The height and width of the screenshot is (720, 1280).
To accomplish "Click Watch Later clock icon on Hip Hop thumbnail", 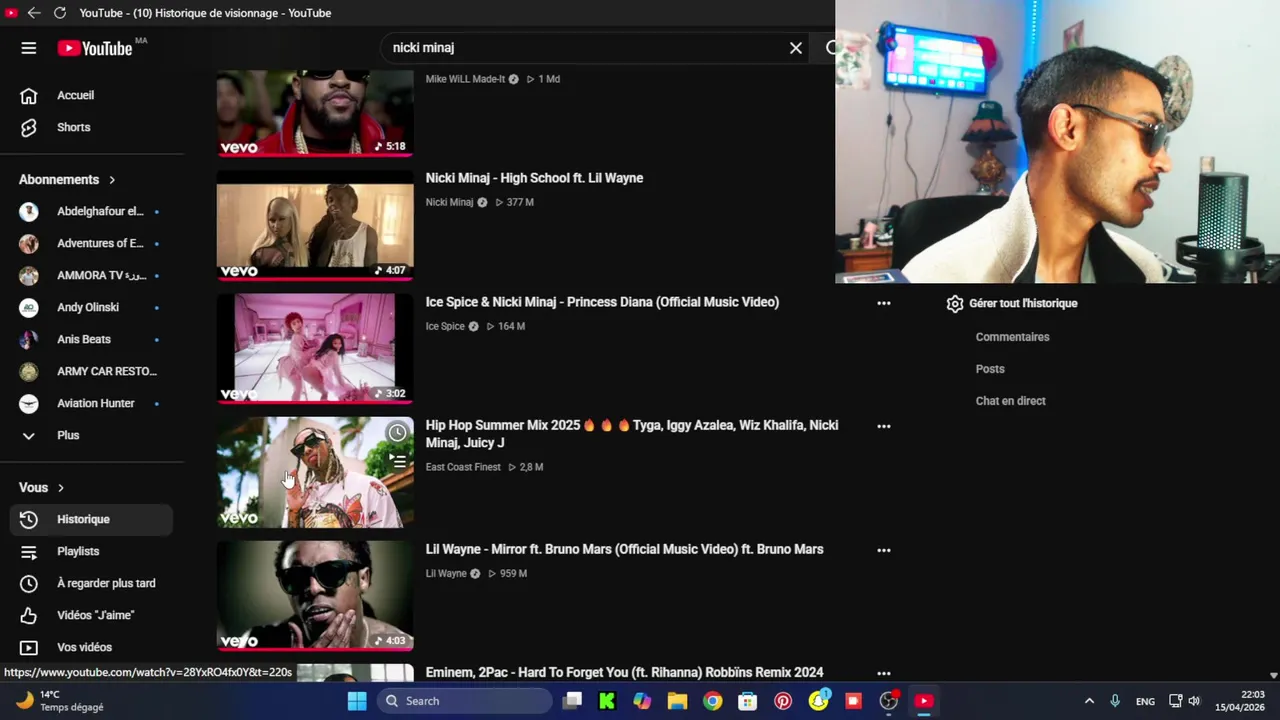I will (398, 433).
